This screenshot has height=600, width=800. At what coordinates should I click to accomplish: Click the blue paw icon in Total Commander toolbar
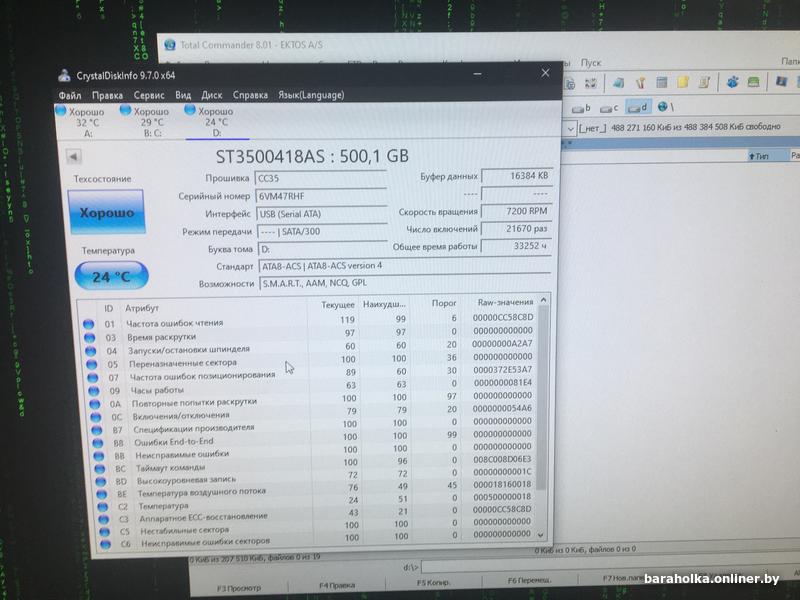tap(733, 81)
